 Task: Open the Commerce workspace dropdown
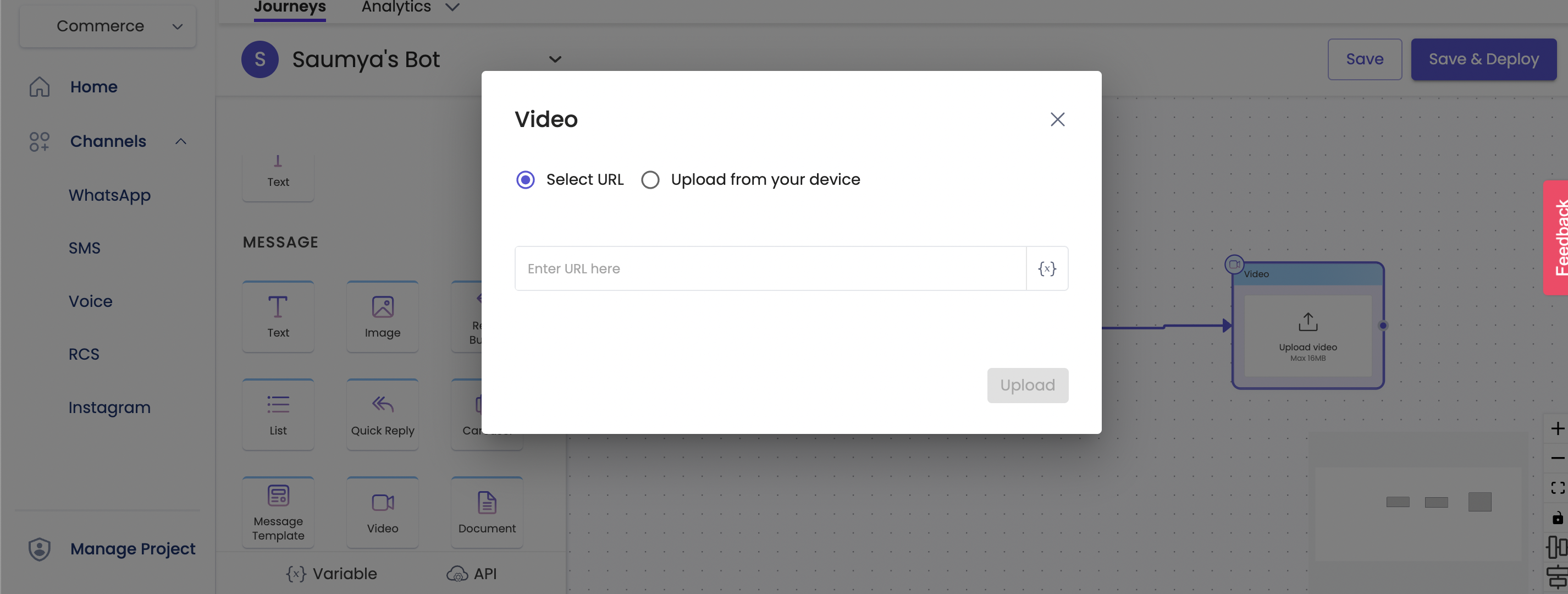pos(108,26)
